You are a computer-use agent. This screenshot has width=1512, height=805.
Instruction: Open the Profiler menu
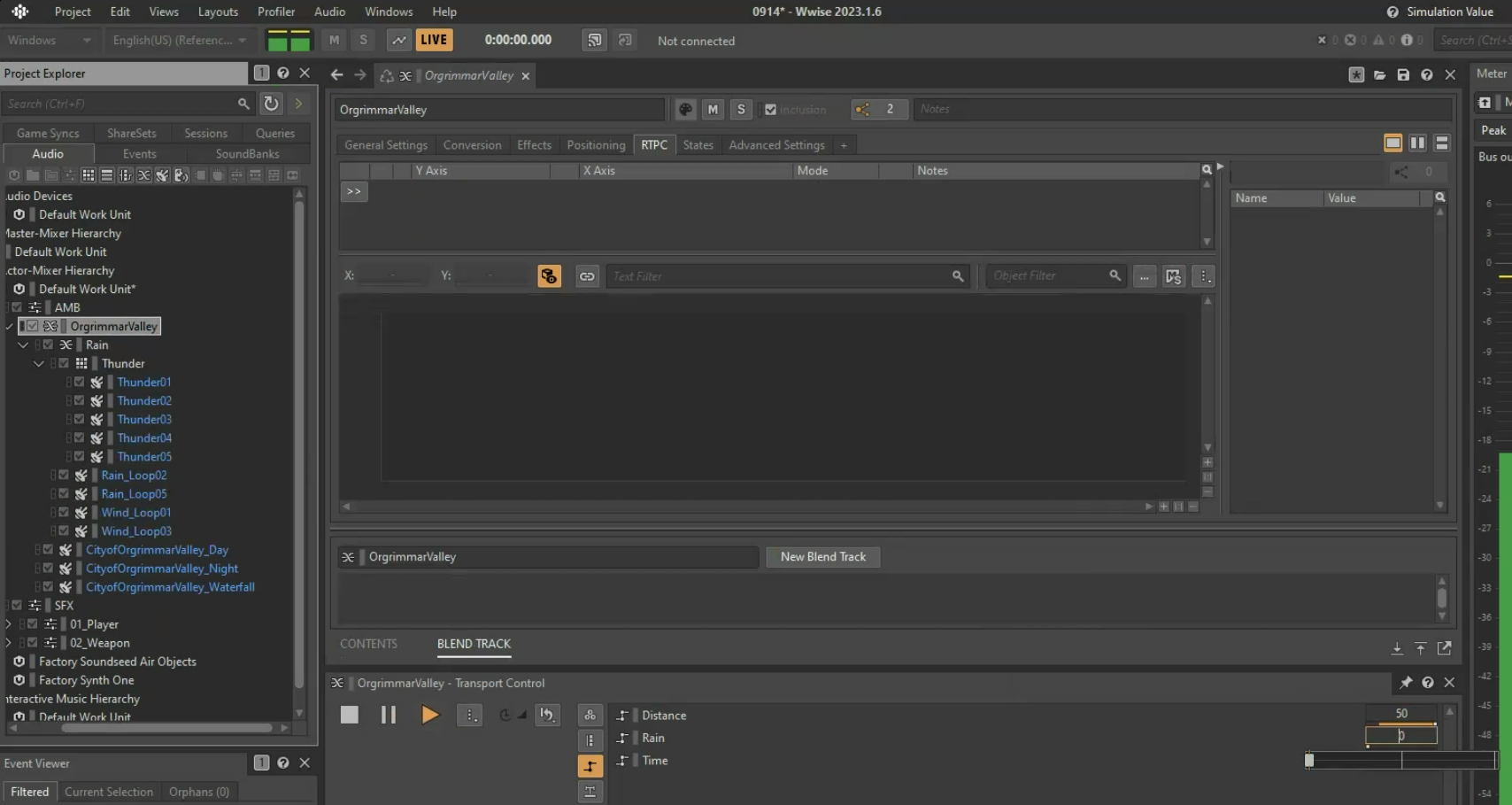point(276,12)
